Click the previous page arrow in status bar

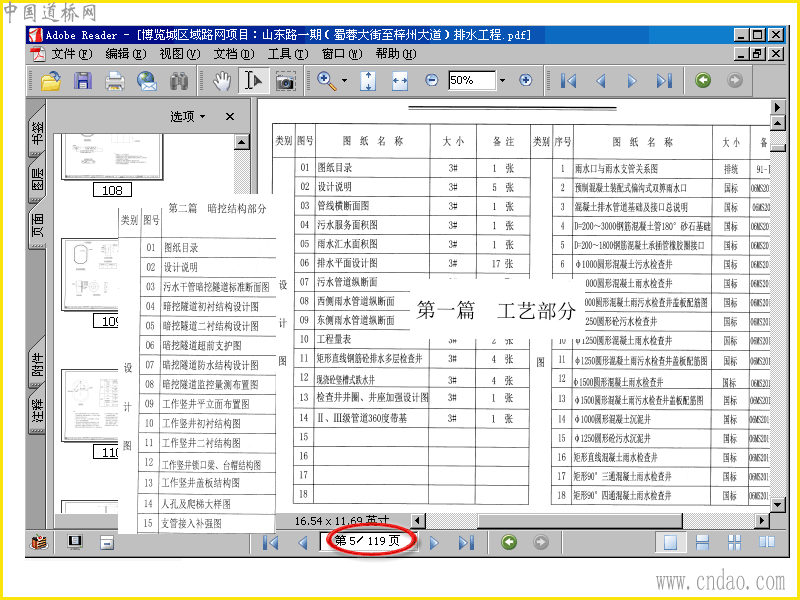303,542
